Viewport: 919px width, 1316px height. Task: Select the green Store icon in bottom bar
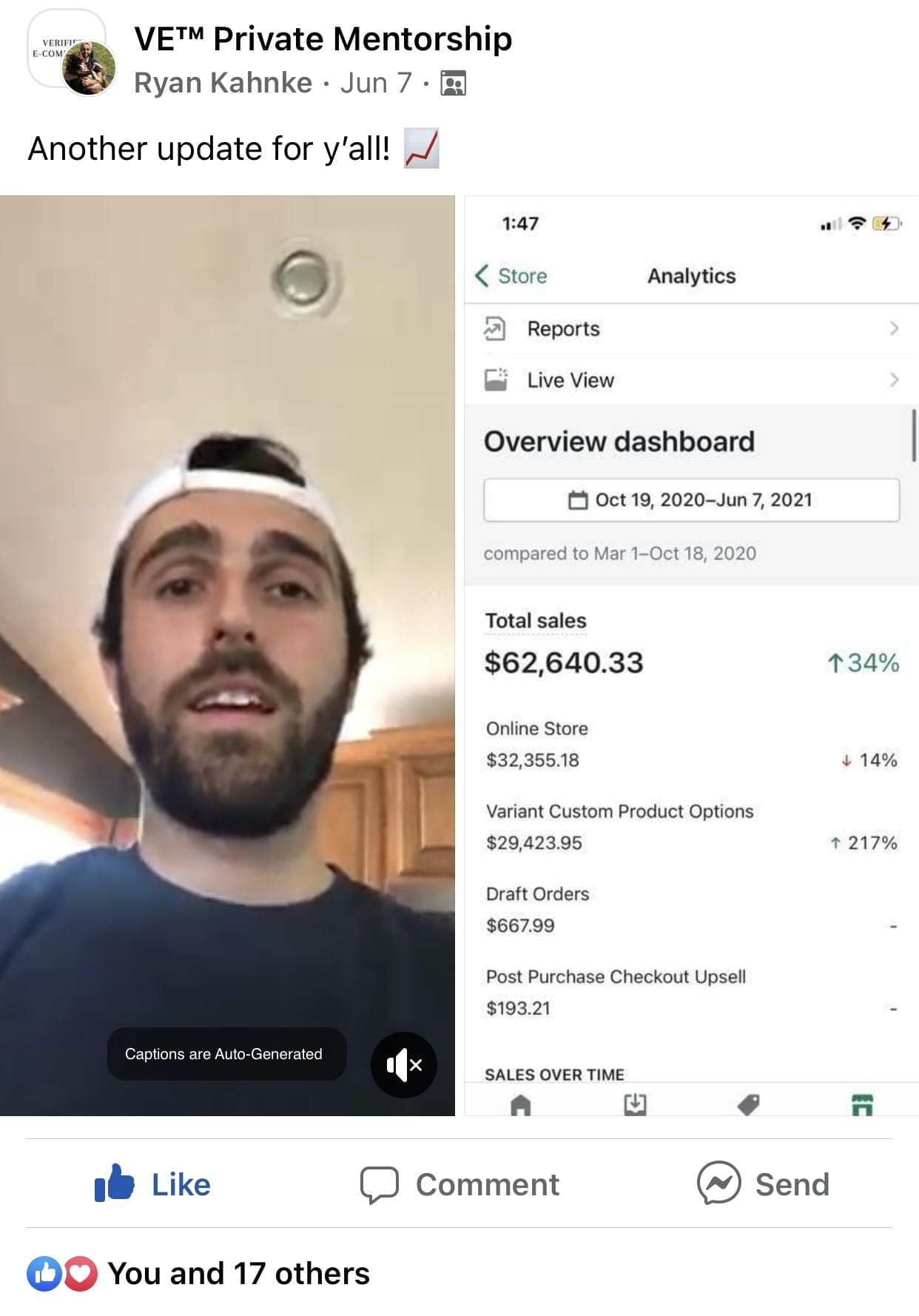point(863,1105)
